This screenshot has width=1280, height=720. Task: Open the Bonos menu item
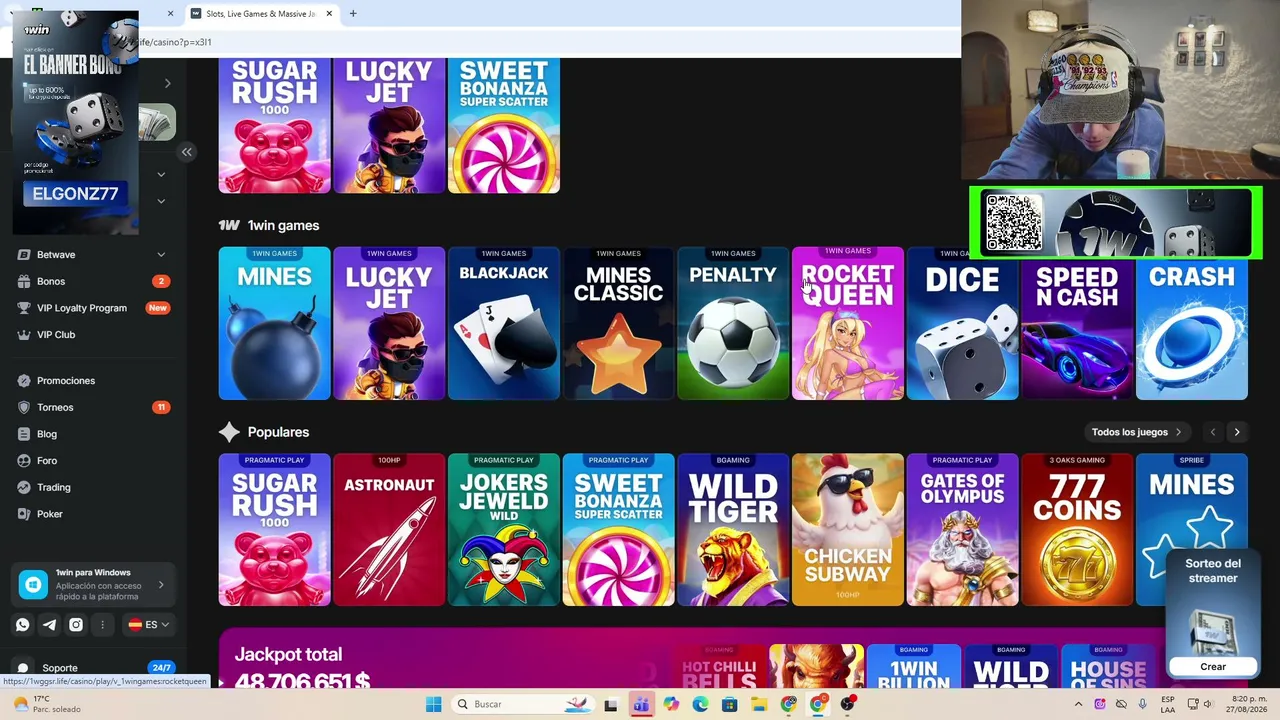93,282
